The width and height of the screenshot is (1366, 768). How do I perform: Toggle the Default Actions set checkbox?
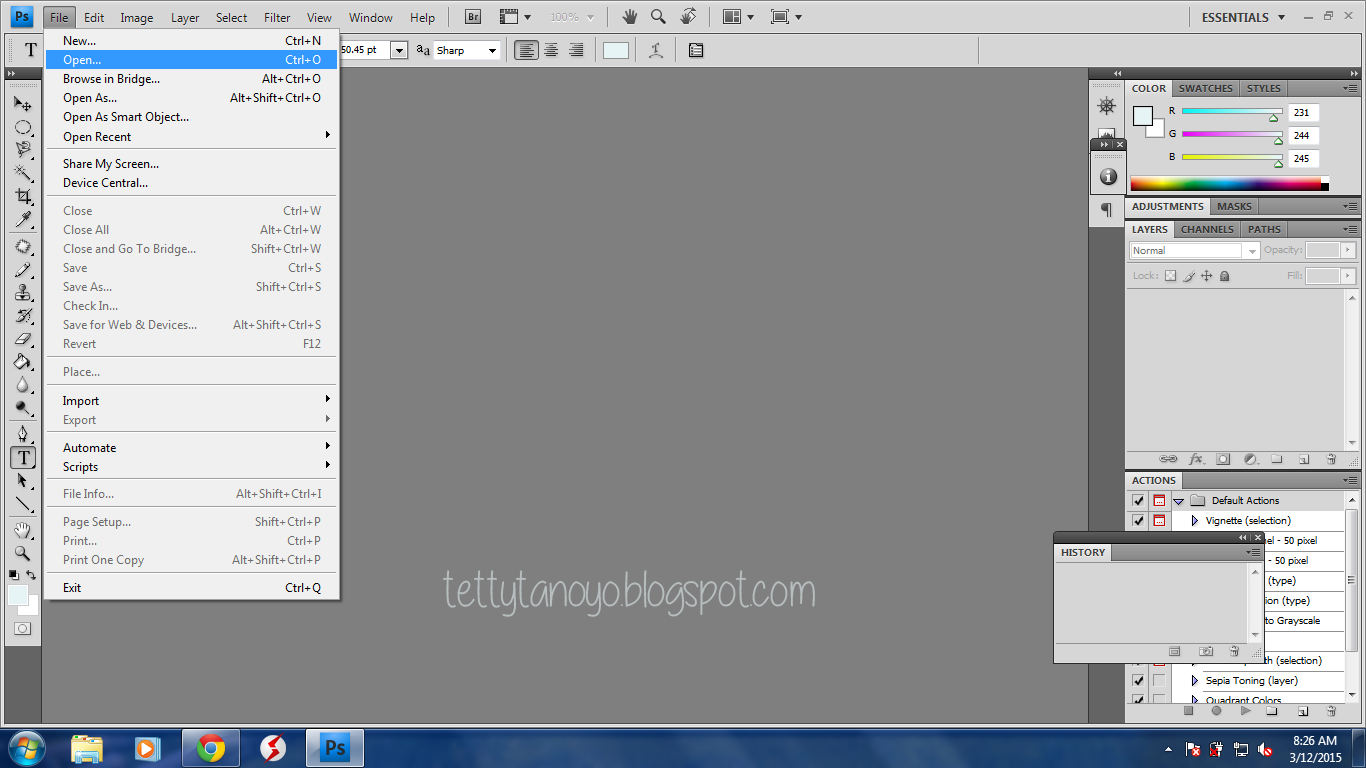[x=1138, y=501]
